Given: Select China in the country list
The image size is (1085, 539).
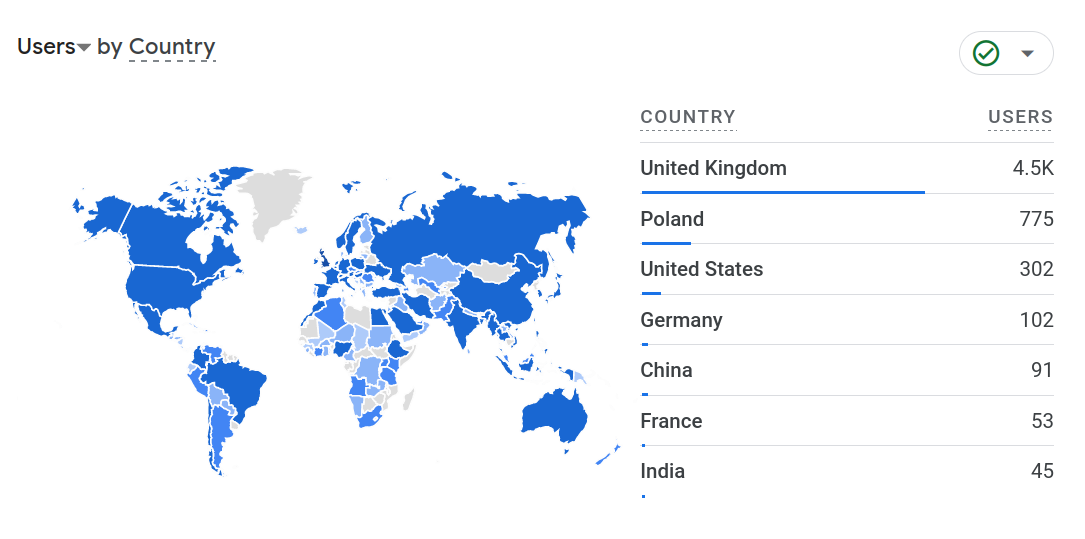Looking at the screenshot, I should click(667, 370).
